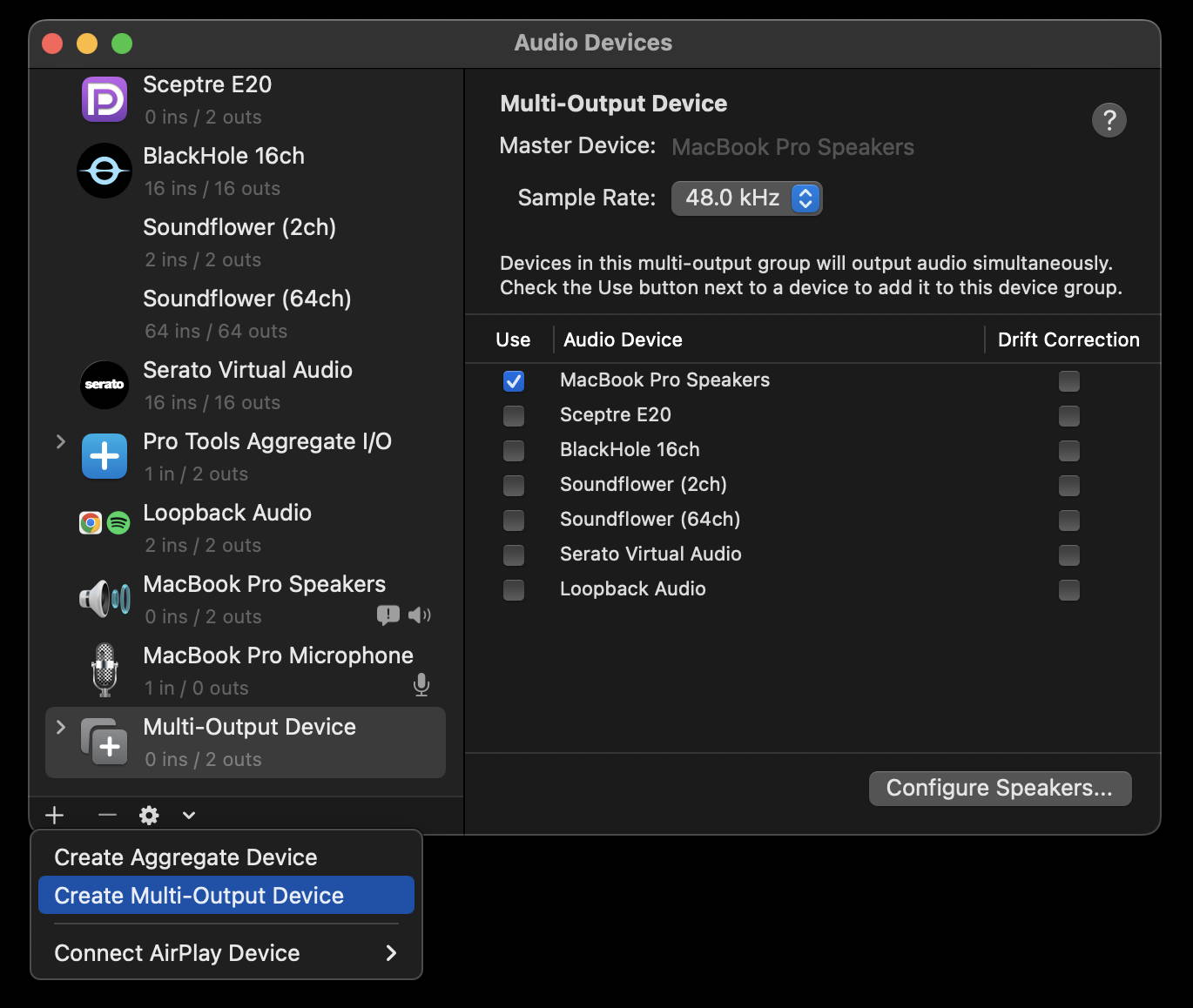Screen dimensions: 1193x1008
Task: Click BlackHole 16ch name in device table
Action: [x=630, y=450]
